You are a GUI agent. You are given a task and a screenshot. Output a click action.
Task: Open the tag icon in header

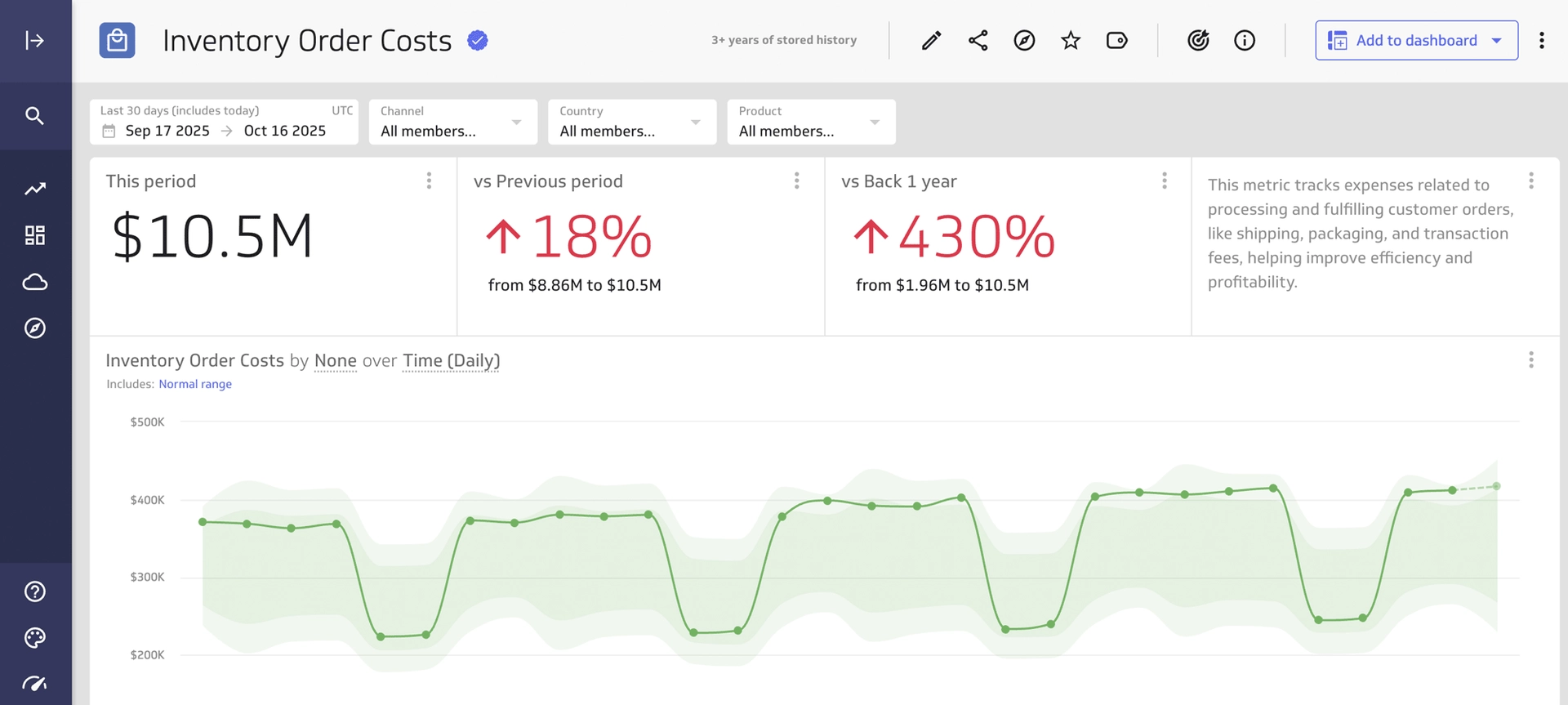pos(1116,40)
